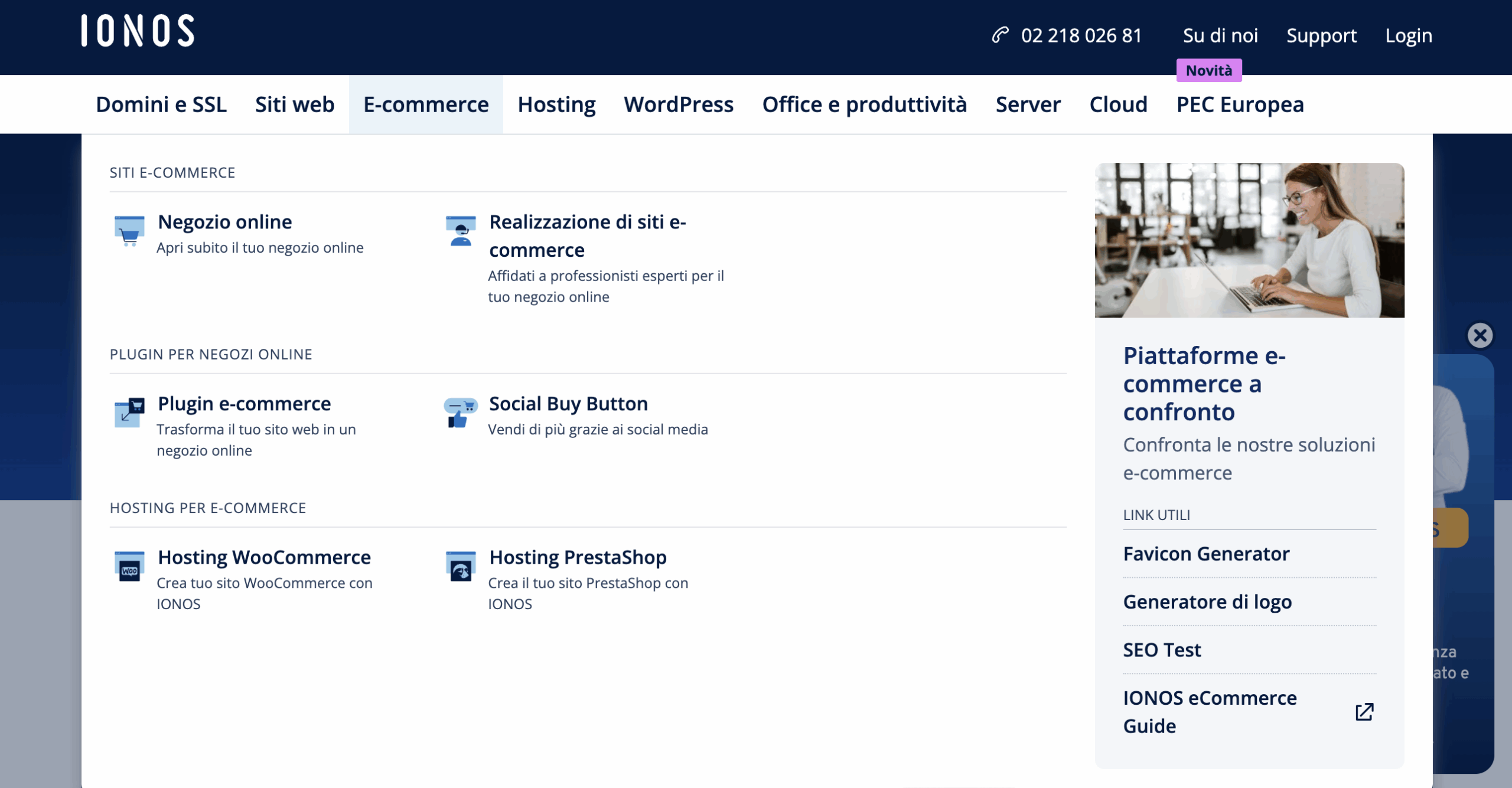The width and height of the screenshot is (1512, 788).
Task: Open the Generatore di logo link
Action: pyautogui.click(x=1207, y=601)
